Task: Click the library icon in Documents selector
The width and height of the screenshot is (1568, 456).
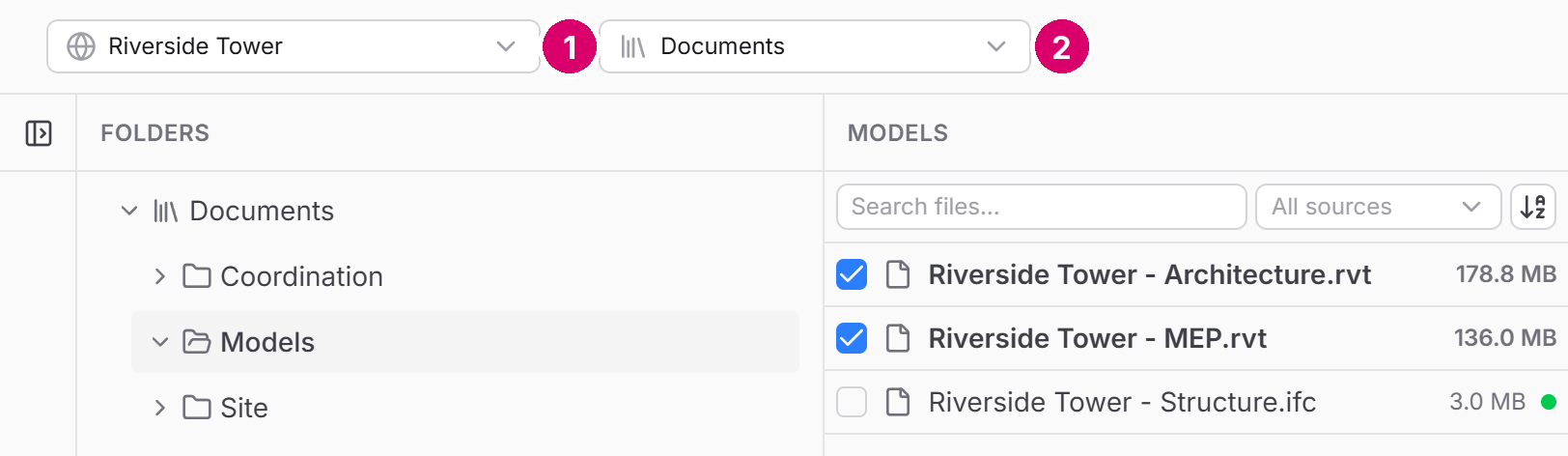Action: (633, 46)
